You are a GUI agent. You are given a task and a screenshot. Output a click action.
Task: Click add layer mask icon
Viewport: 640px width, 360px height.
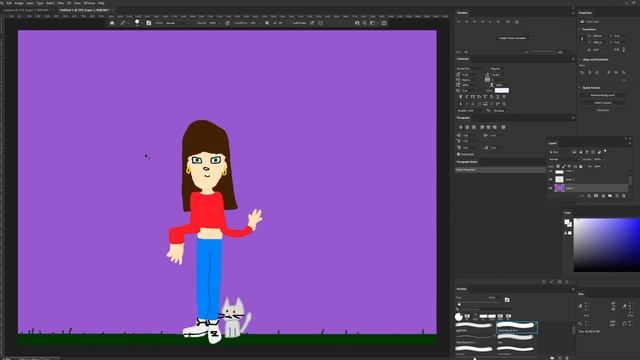[596, 196]
